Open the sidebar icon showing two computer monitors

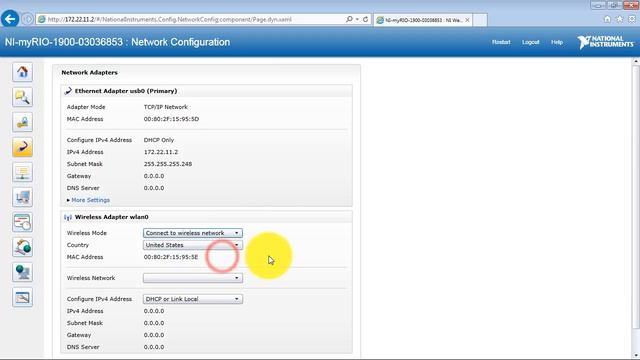pos(22,197)
